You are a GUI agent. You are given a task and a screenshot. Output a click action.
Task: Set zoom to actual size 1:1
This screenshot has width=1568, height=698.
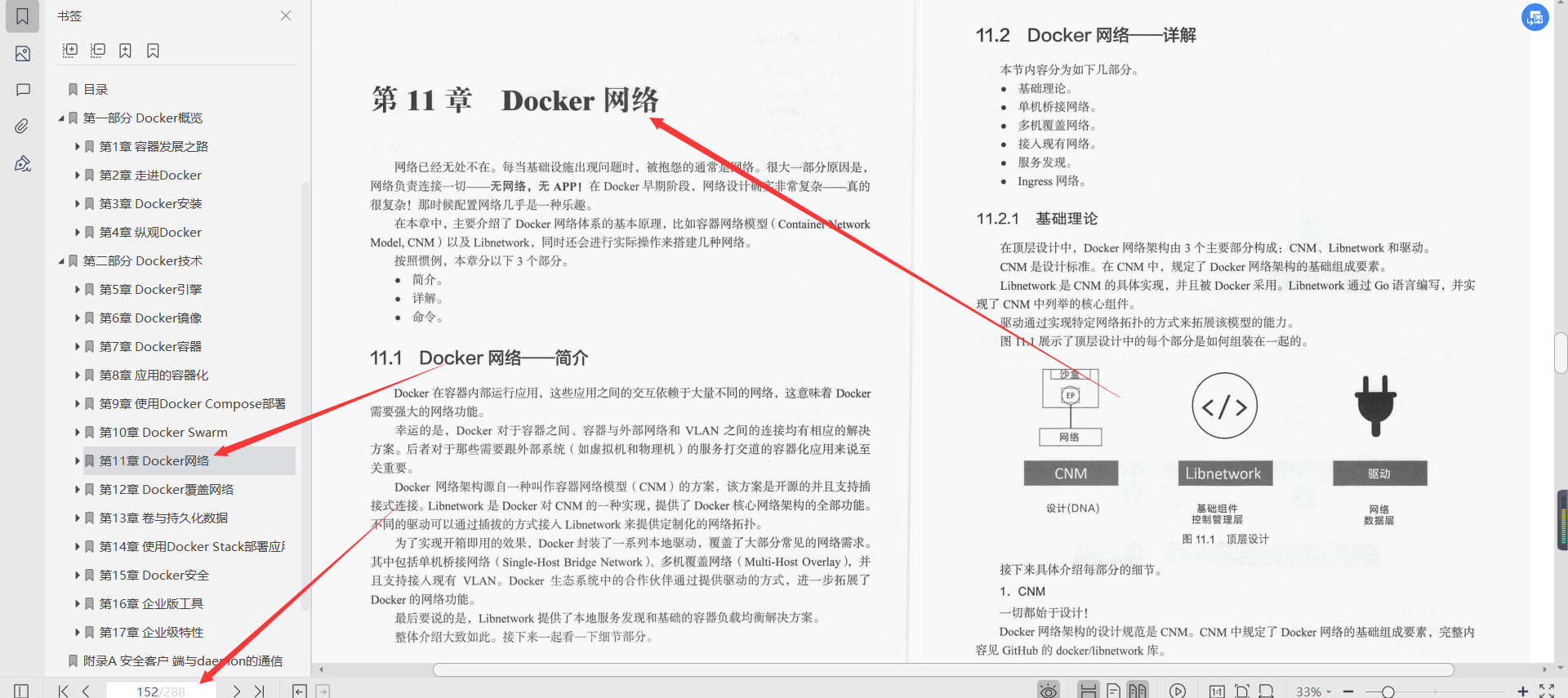point(1217,691)
